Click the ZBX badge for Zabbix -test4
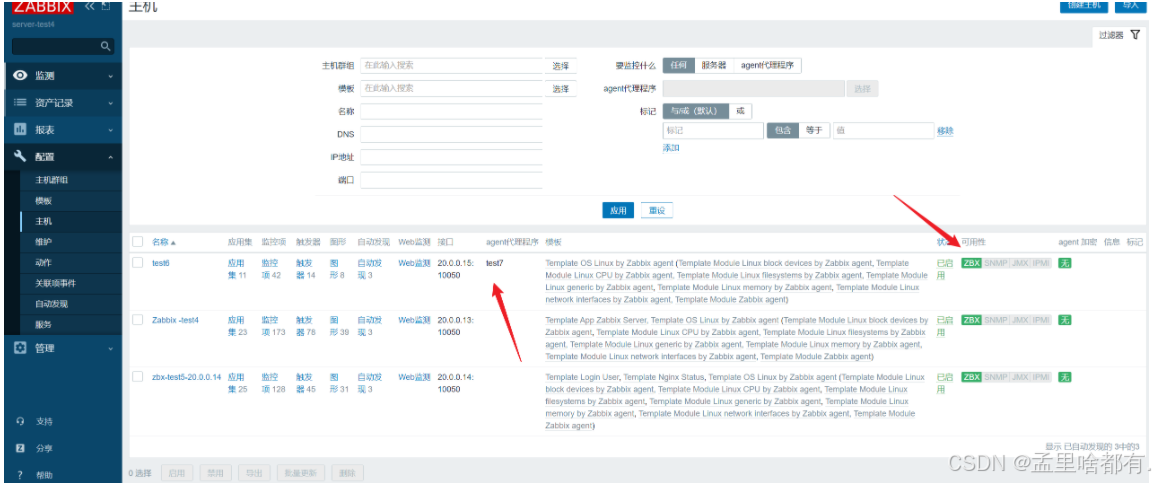 [x=972, y=320]
